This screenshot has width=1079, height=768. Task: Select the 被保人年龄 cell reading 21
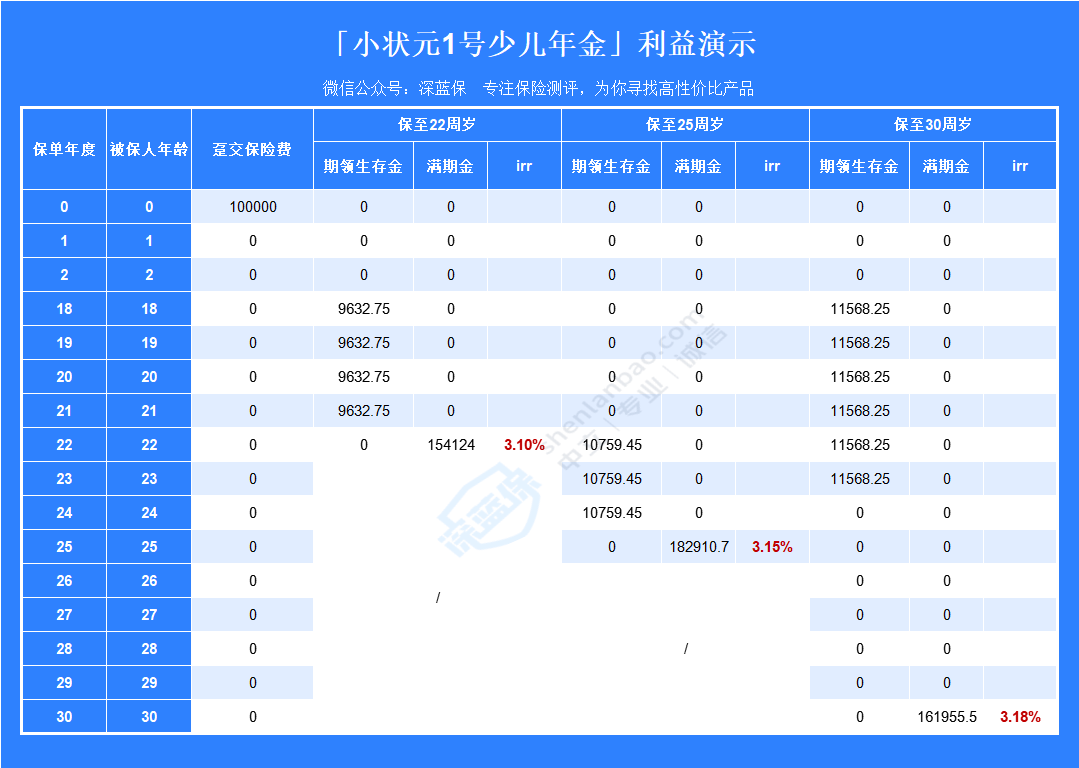point(149,411)
